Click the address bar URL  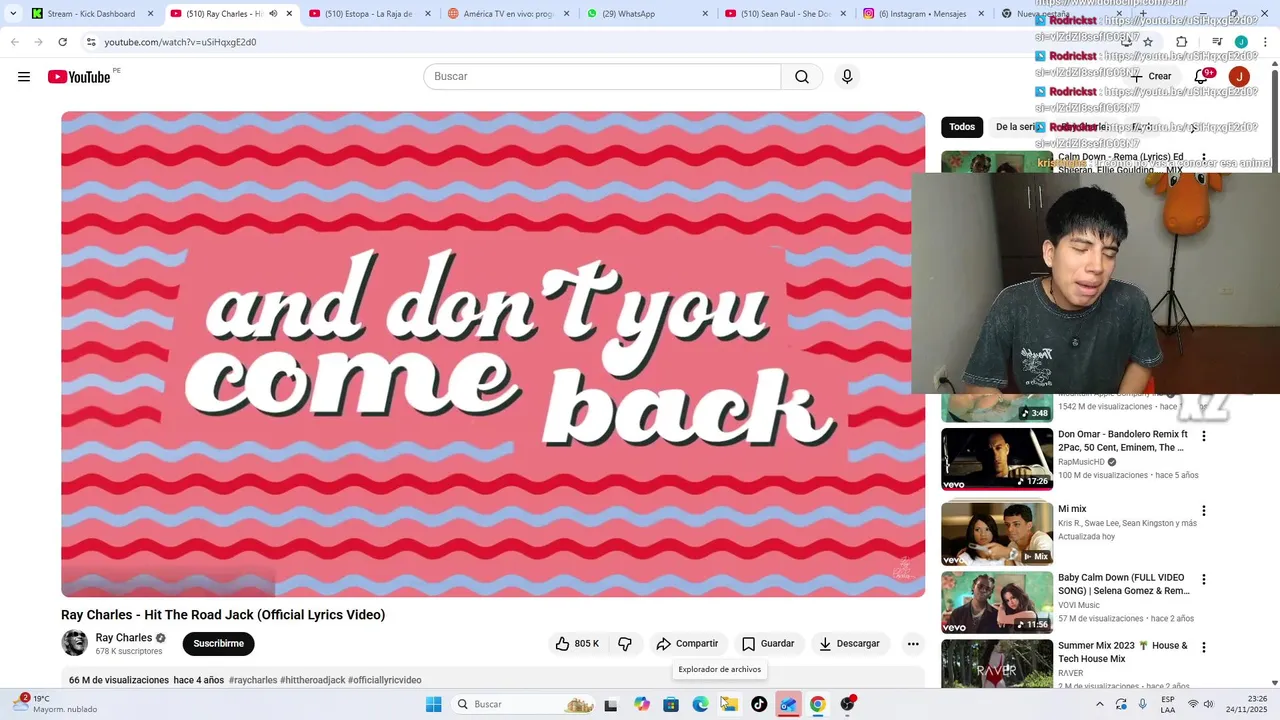pyautogui.click(x=180, y=42)
